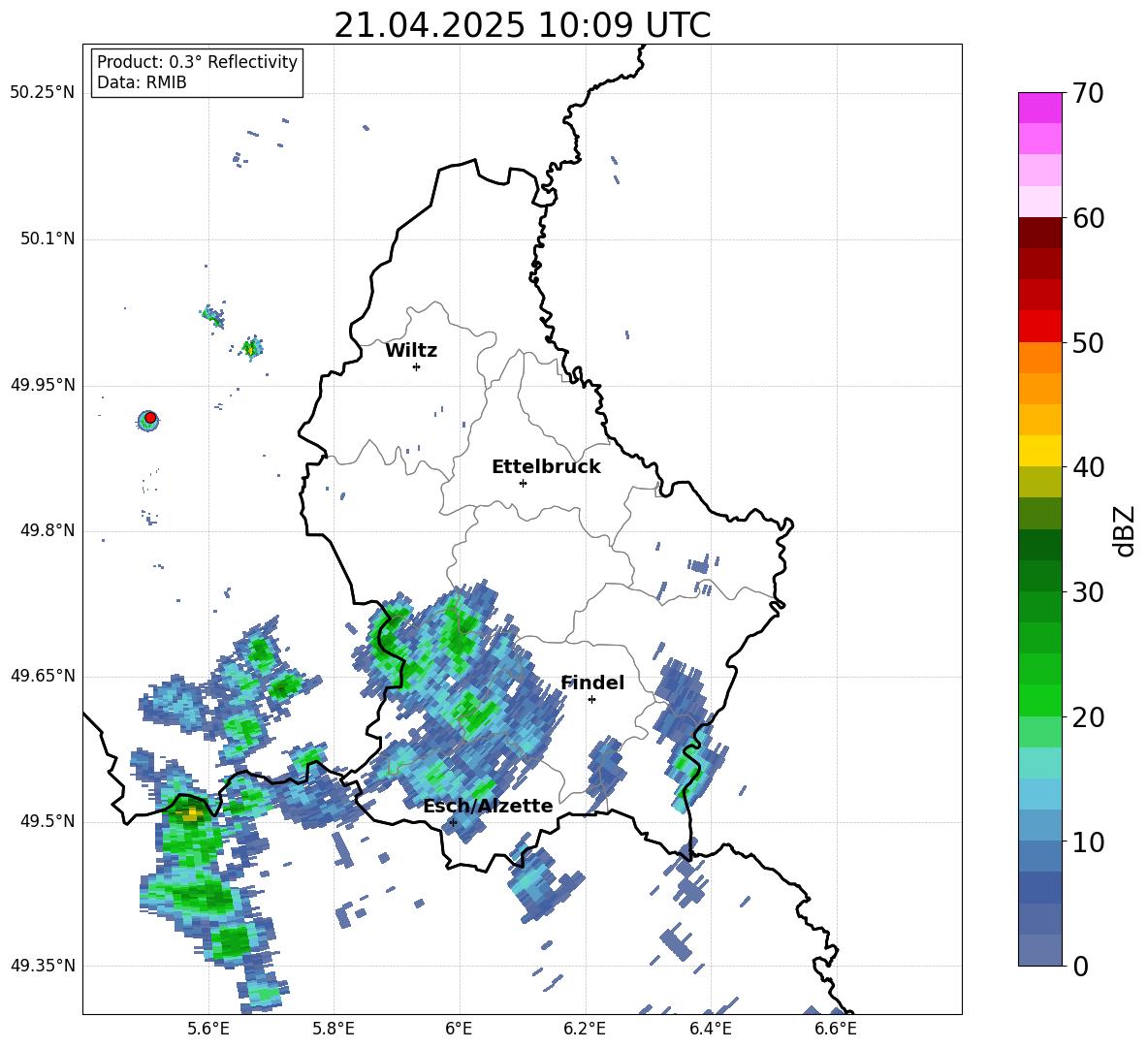Select the Wiltz station label
Viewport: 1148px width, 1048px height.
411,351
